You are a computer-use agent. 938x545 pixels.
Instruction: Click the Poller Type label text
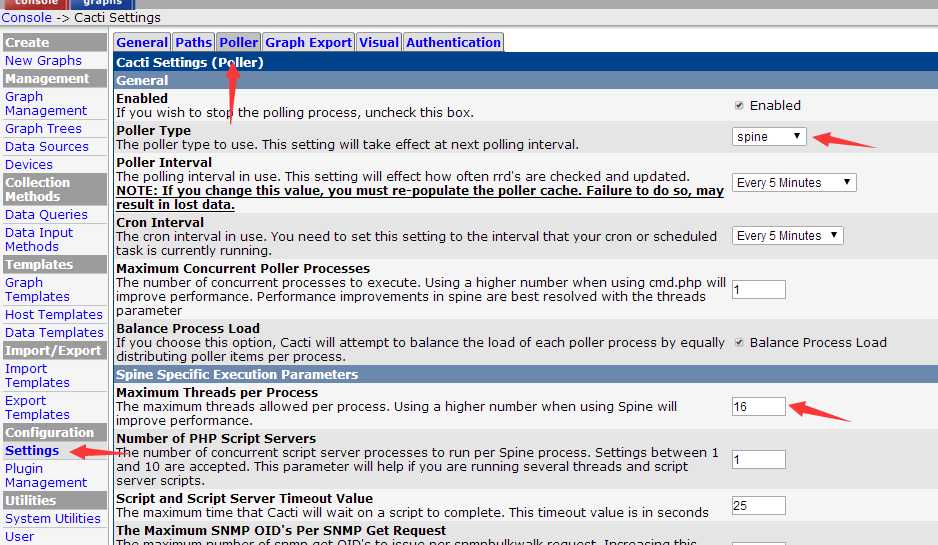(153, 130)
